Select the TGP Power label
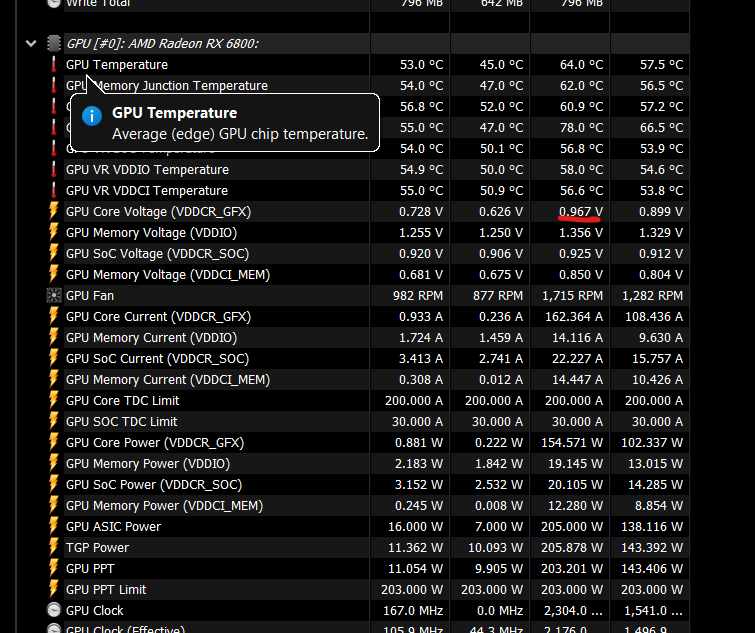 point(98,548)
